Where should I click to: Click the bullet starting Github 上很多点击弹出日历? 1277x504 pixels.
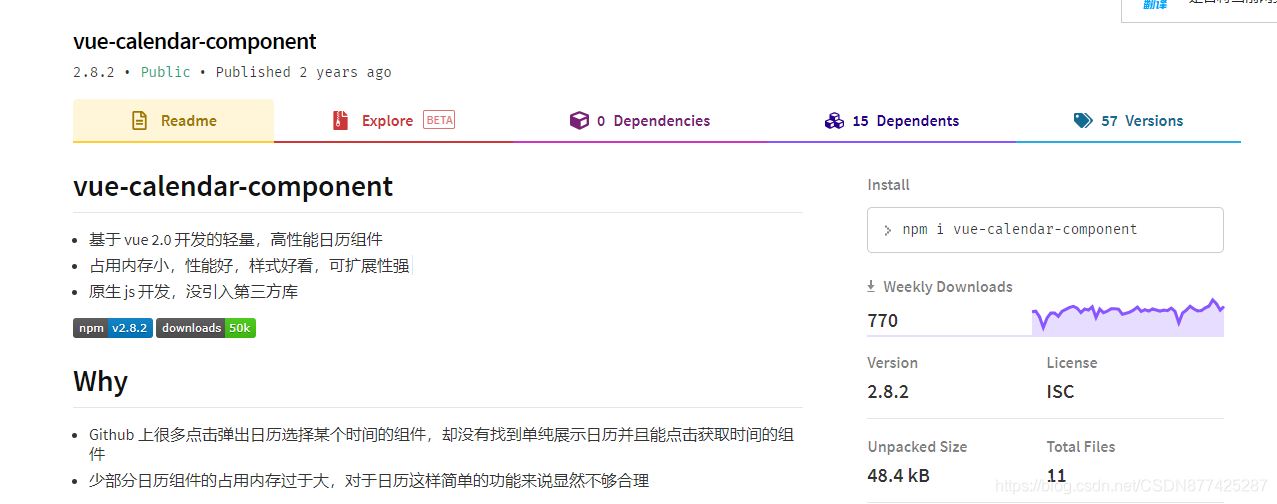pos(441,444)
